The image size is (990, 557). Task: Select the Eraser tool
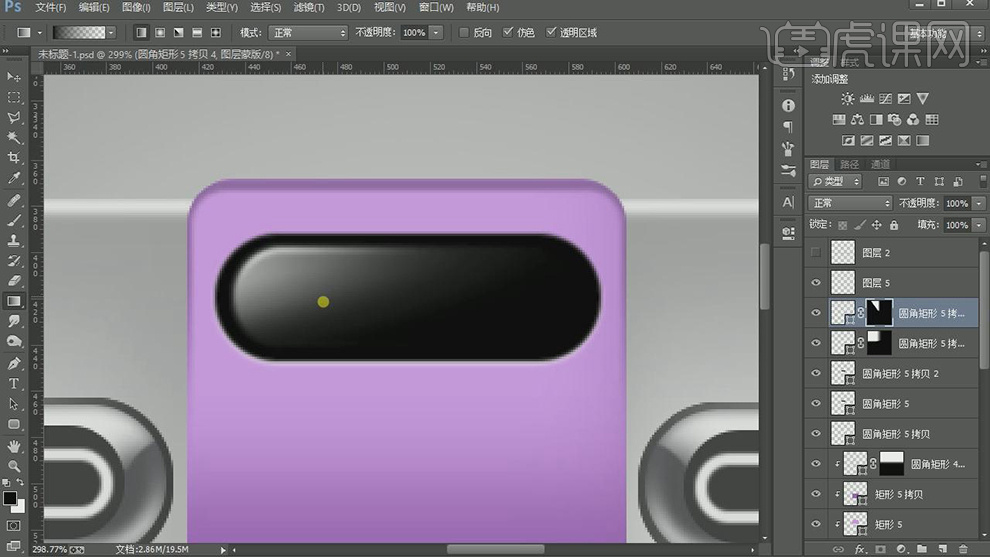(x=13, y=281)
